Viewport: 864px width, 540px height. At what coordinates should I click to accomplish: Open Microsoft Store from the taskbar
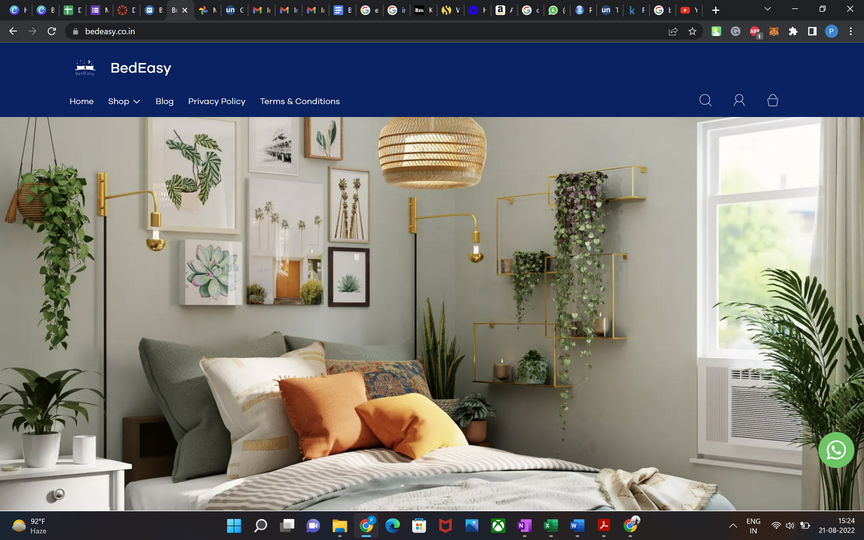coord(419,526)
